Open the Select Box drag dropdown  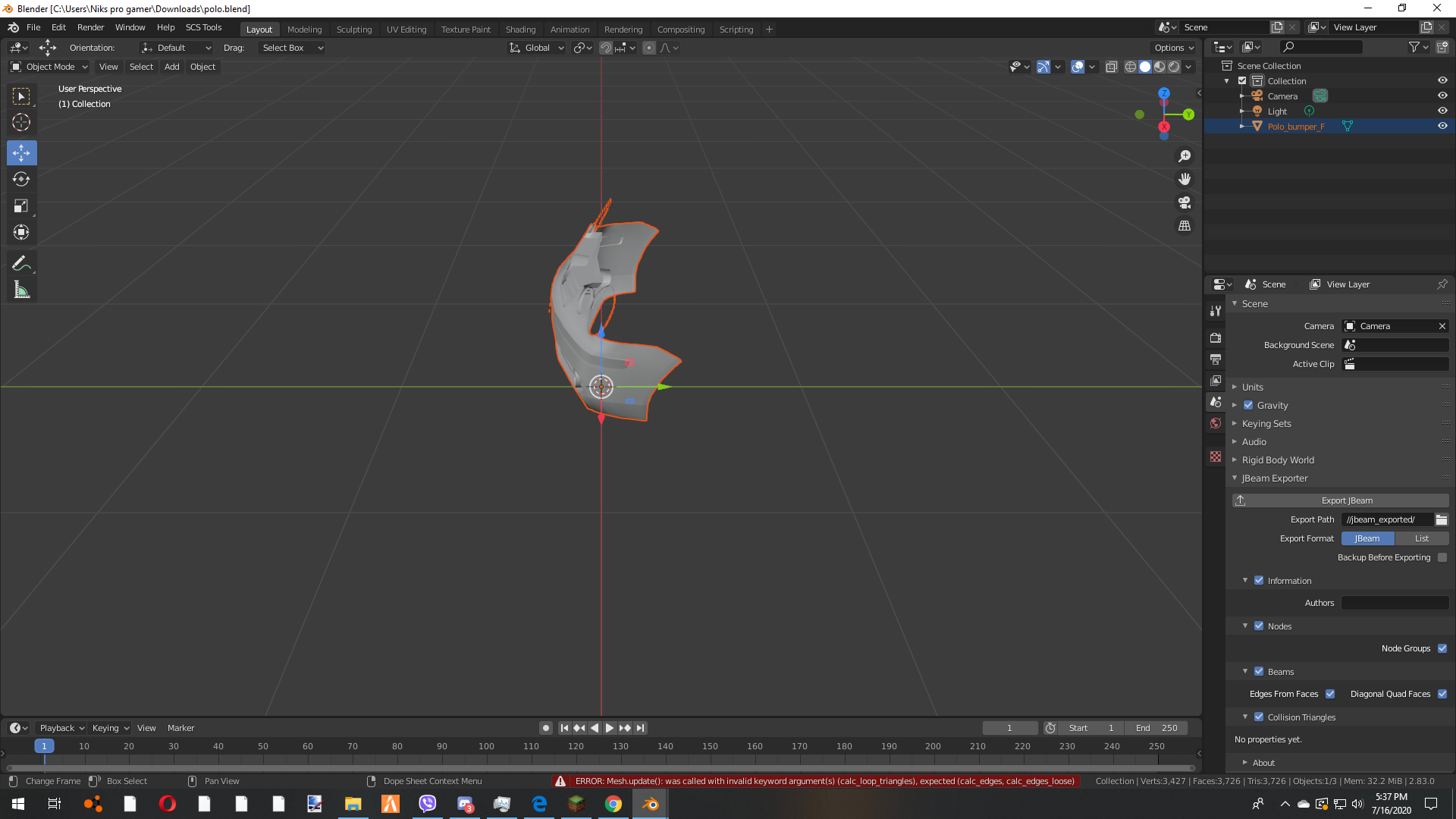click(x=292, y=48)
